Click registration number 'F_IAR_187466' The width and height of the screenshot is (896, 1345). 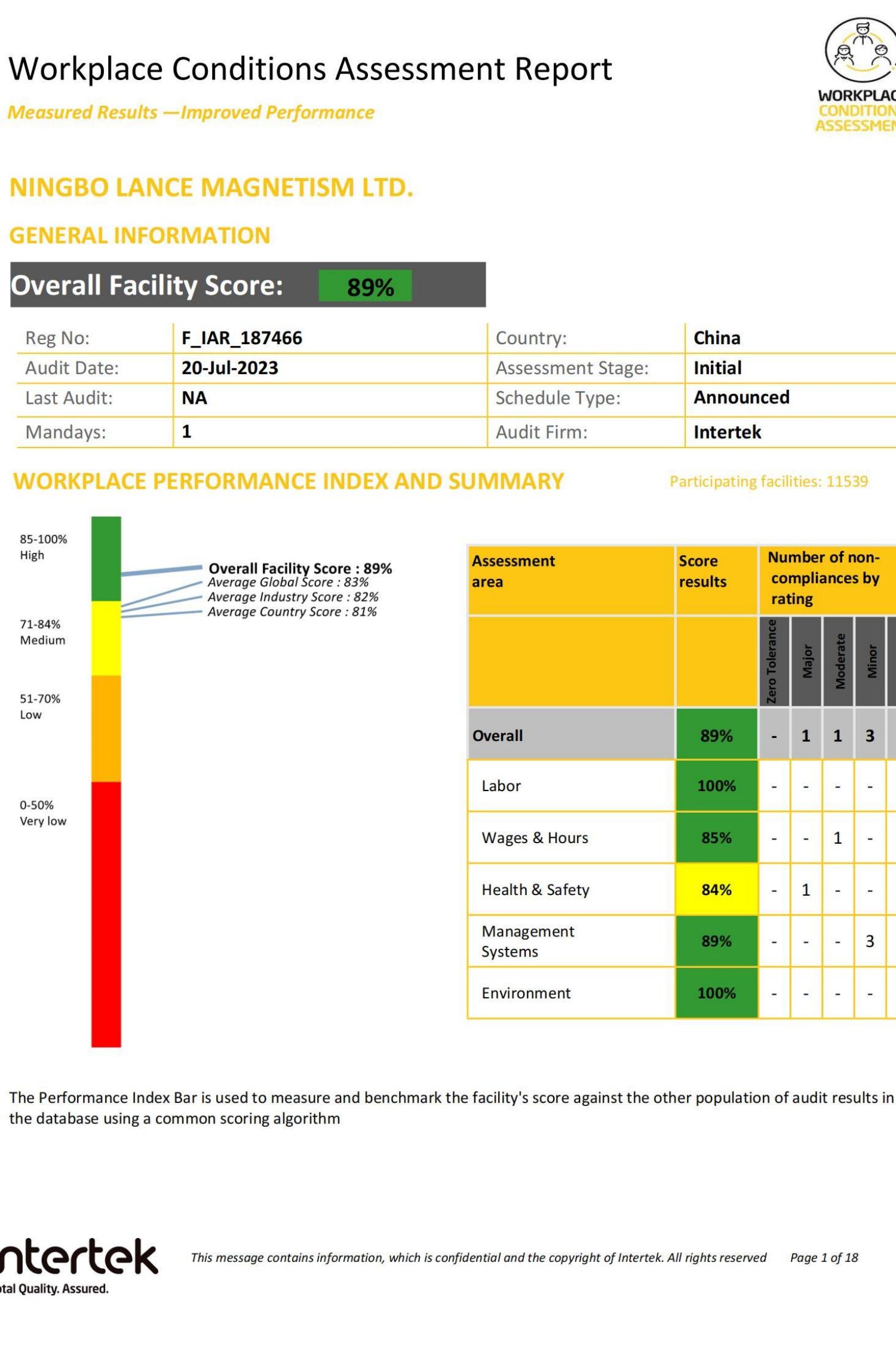(x=242, y=338)
